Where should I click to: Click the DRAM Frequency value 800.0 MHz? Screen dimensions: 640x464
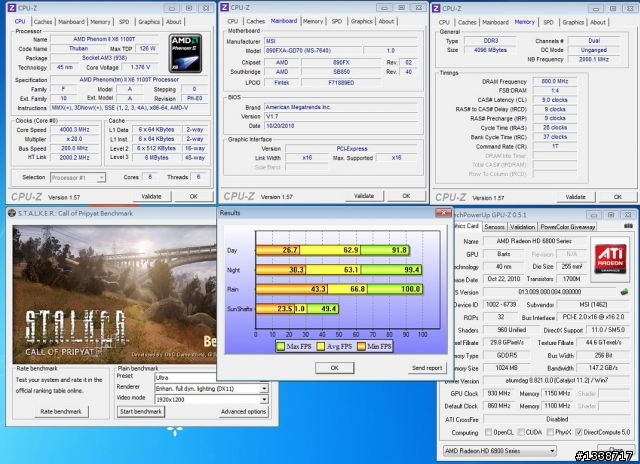click(x=555, y=81)
